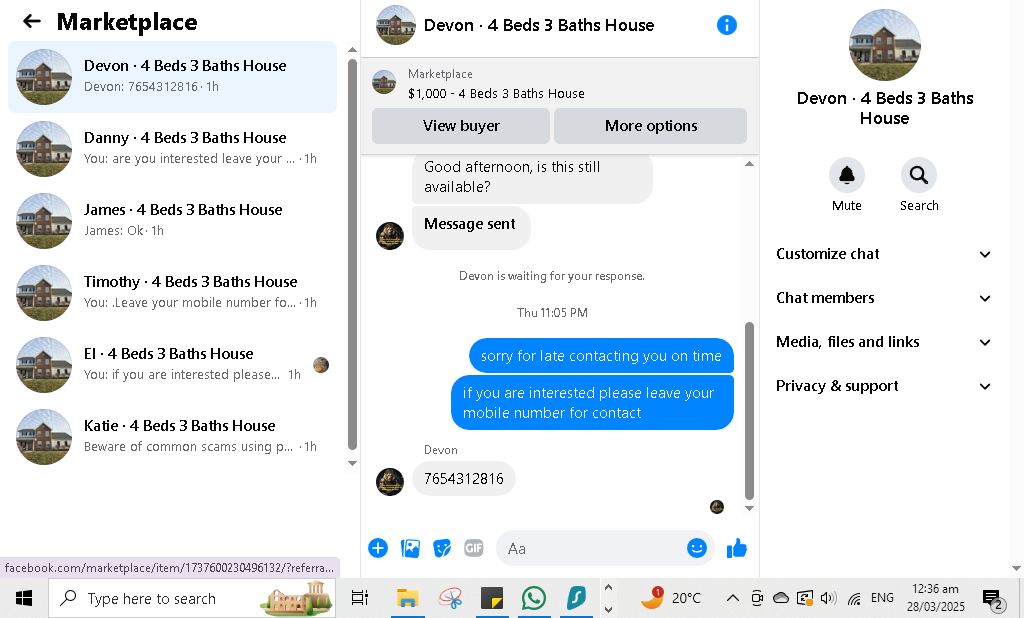
Task: Click Devon avatar beside 7654312816 message
Action: 390,481
